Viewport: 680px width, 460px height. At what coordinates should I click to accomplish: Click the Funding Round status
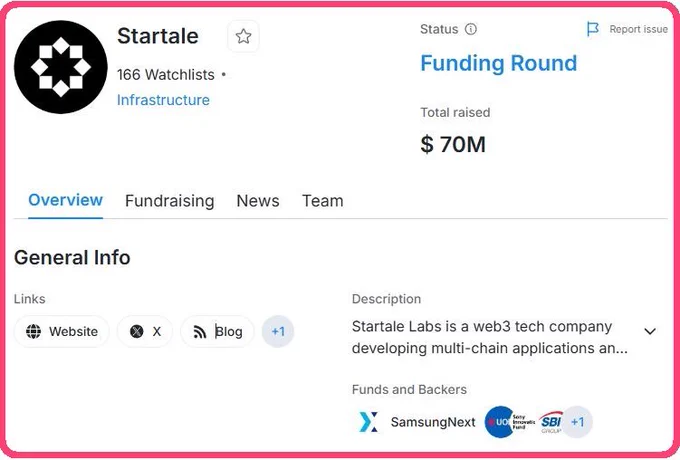point(499,63)
